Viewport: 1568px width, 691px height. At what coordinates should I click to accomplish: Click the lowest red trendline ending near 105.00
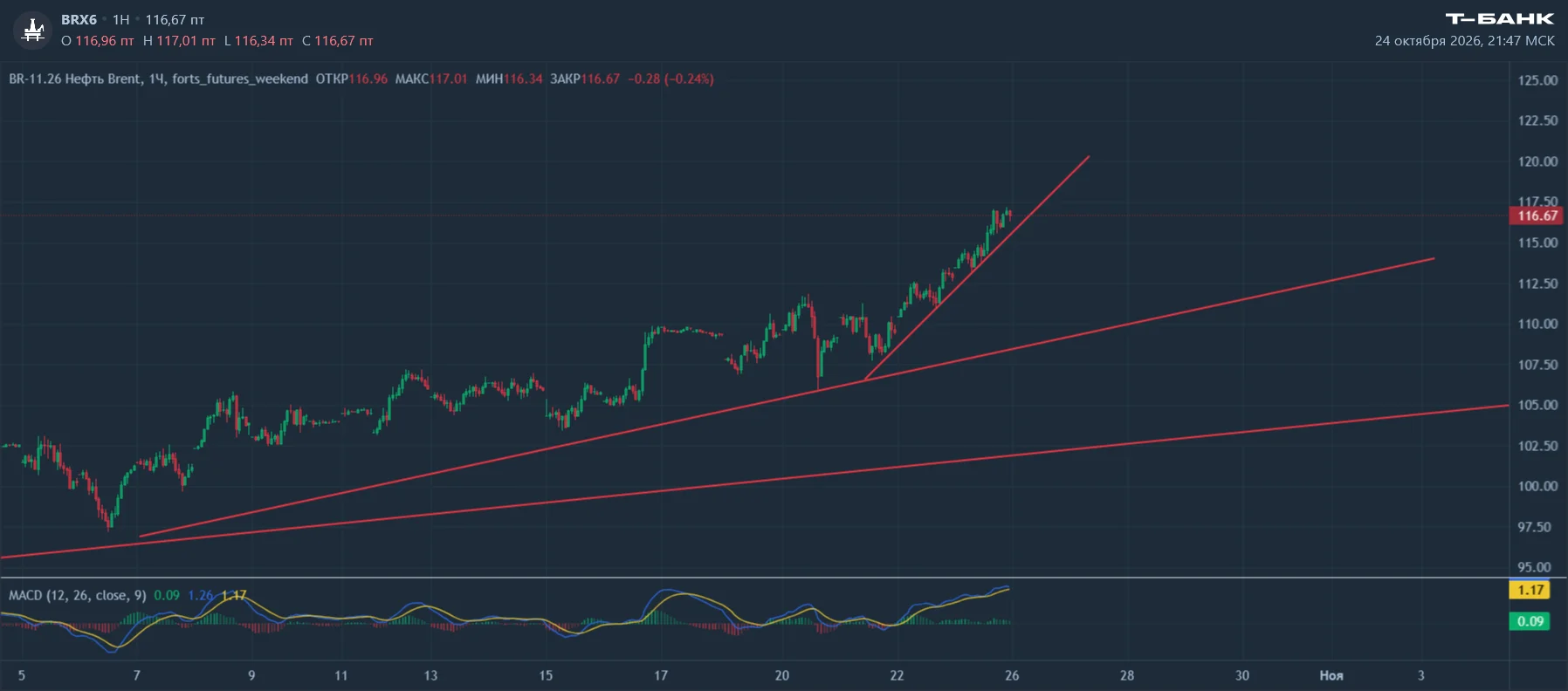pos(754,482)
